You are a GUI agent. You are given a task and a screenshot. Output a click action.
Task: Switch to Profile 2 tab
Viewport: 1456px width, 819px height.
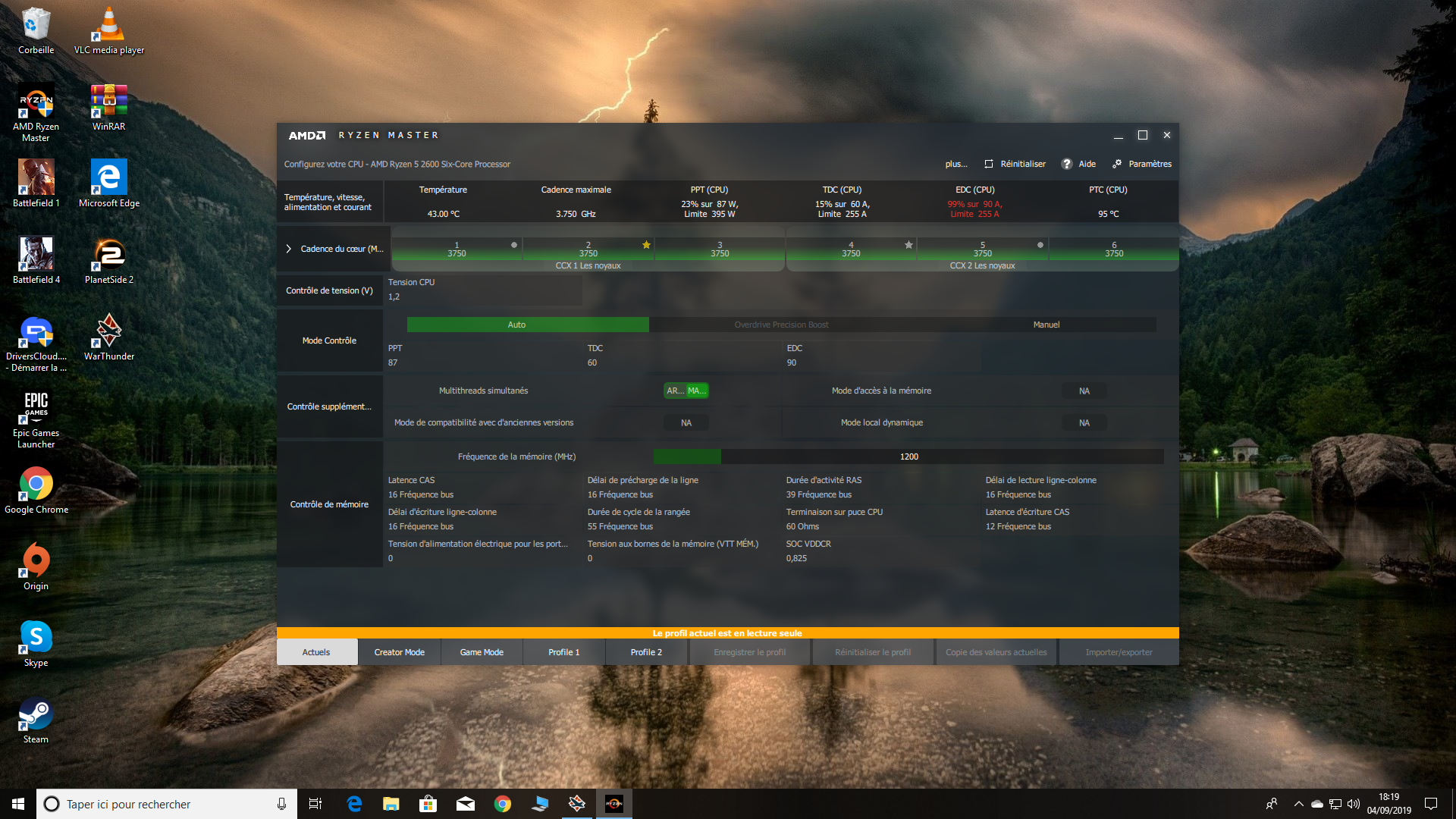point(646,652)
